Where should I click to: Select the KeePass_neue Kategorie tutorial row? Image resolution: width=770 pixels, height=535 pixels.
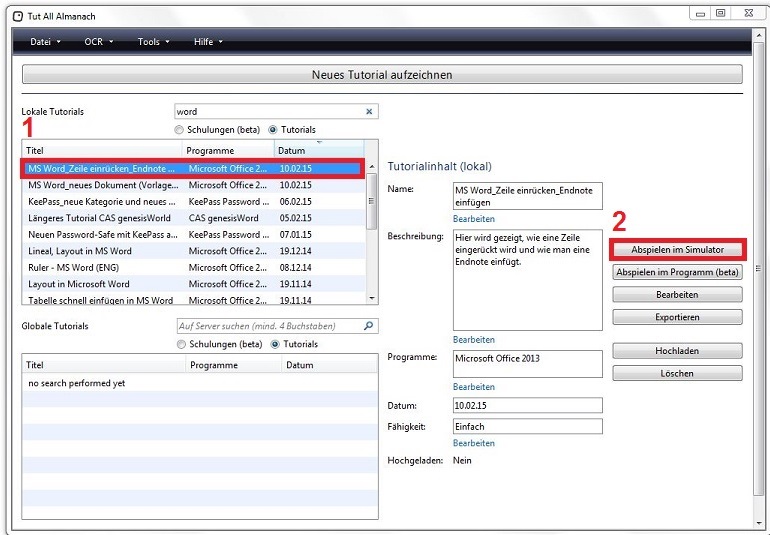(x=100, y=201)
